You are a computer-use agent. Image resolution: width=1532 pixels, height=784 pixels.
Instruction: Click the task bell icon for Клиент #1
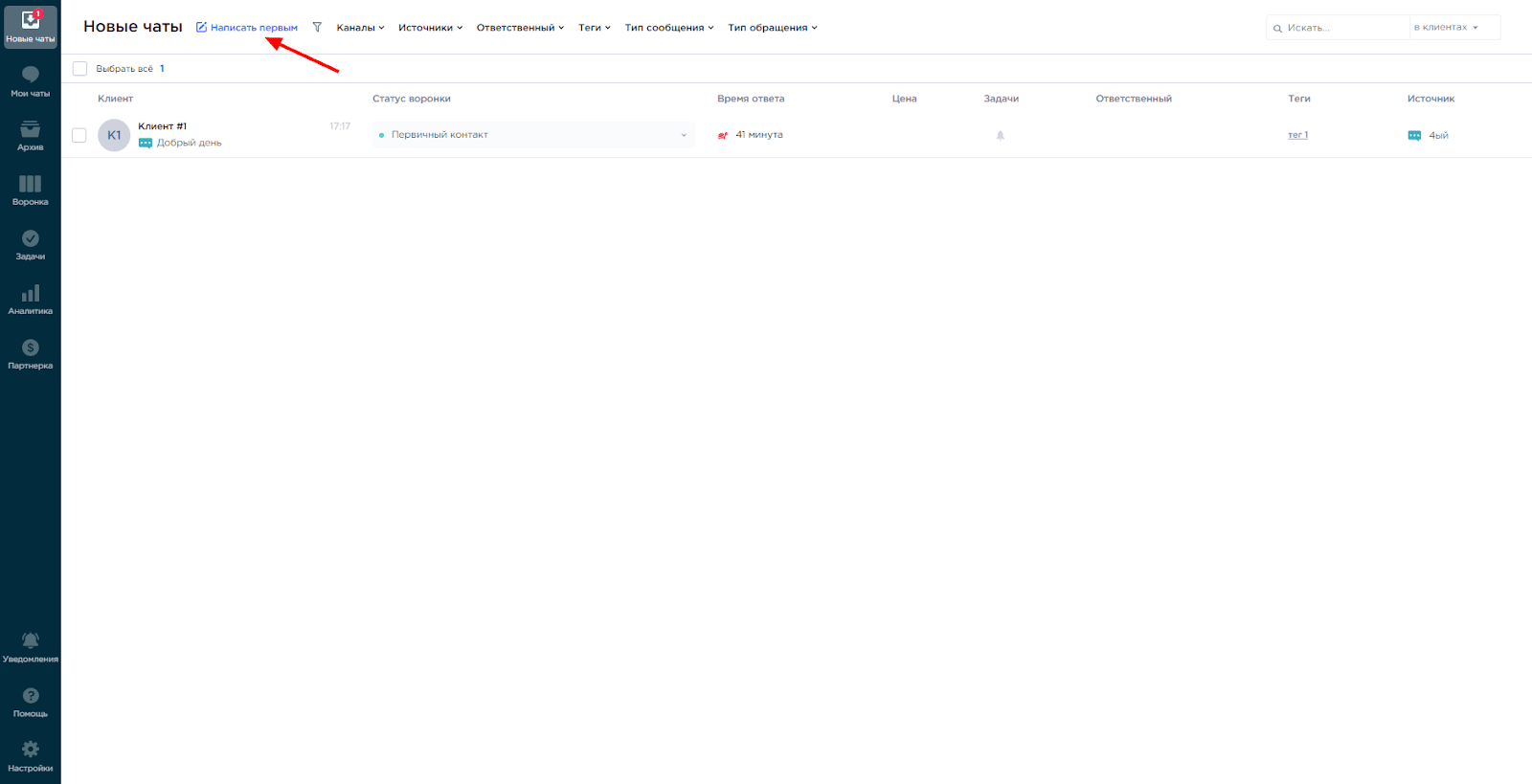(x=1000, y=135)
